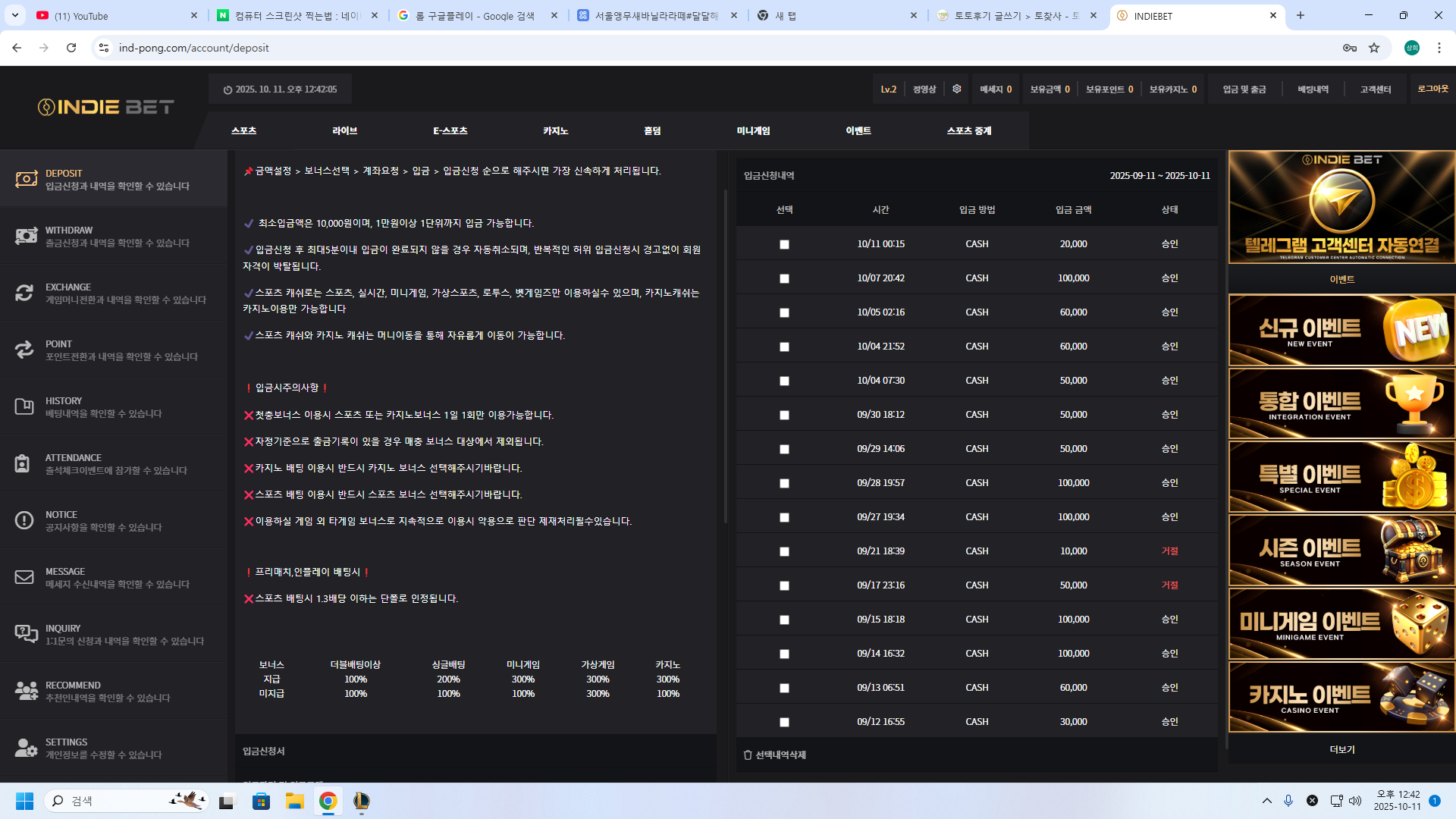Select the EXCHANGE refresh-arrows icon
The height and width of the screenshot is (819, 1456).
pyautogui.click(x=24, y=293)
